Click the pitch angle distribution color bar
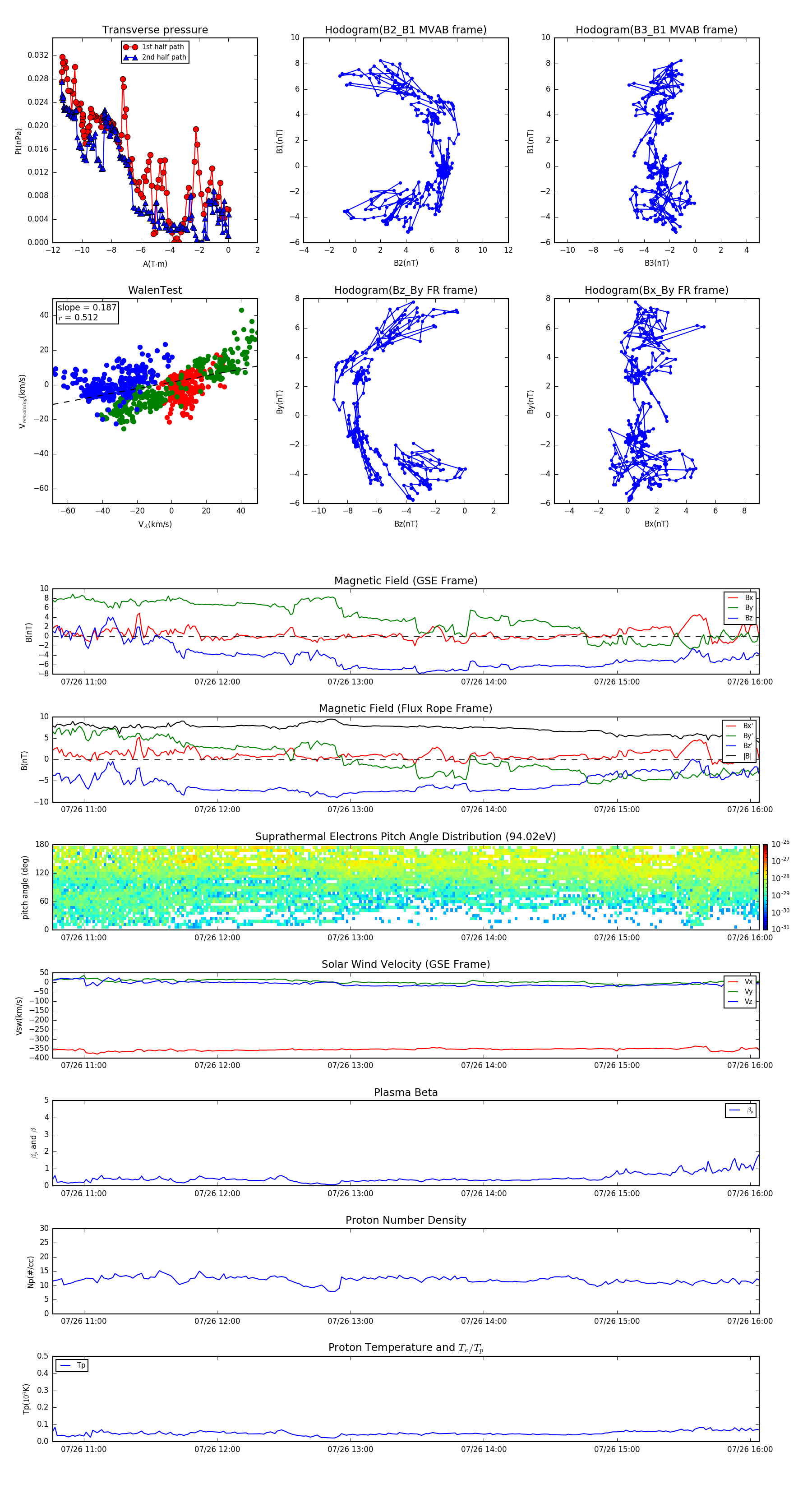Viewport: 812px width, 1489px height. [x=765, y=887]
